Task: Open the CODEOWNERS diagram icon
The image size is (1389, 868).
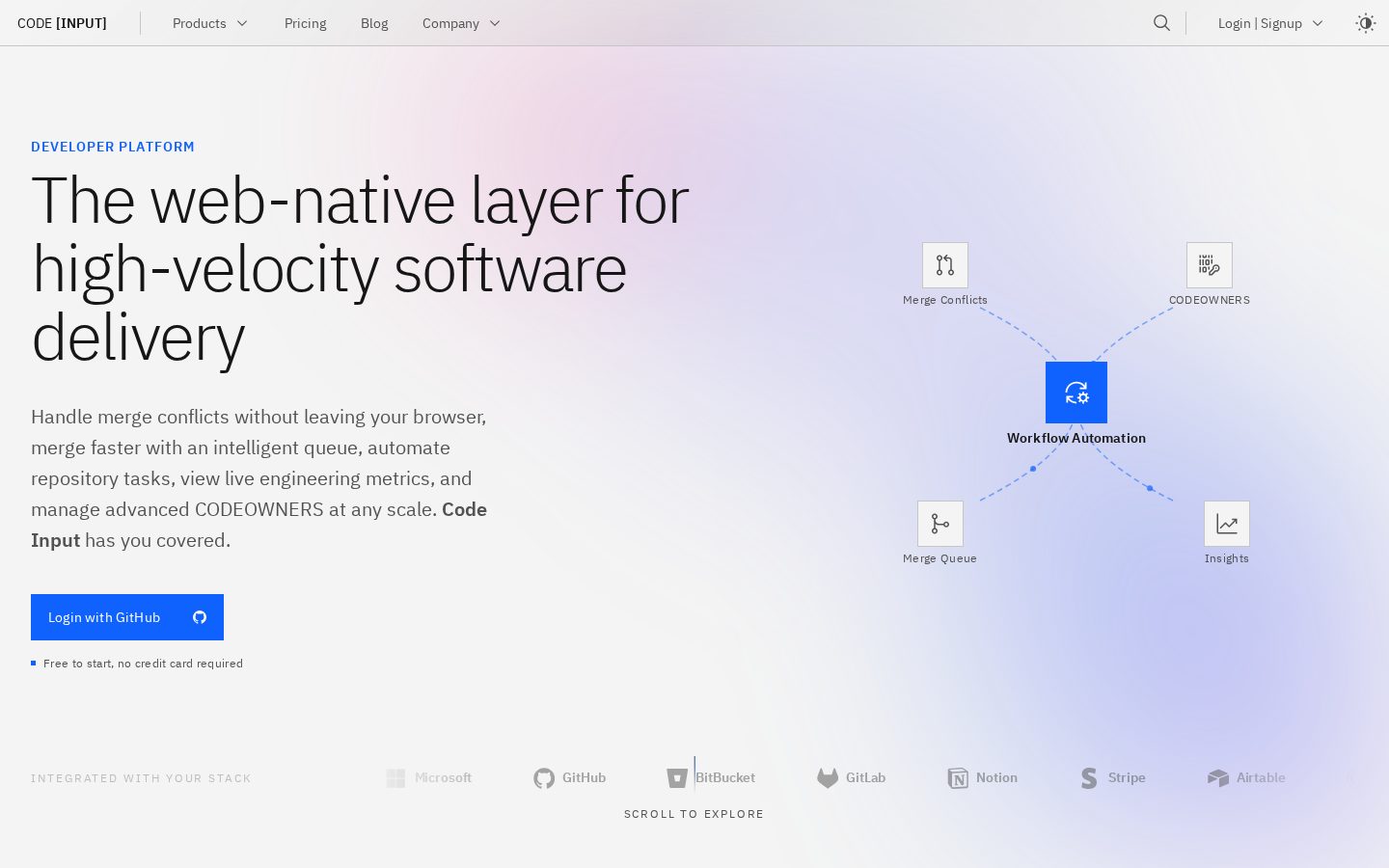Action: pyautogui.click(x=1210, y=265)
